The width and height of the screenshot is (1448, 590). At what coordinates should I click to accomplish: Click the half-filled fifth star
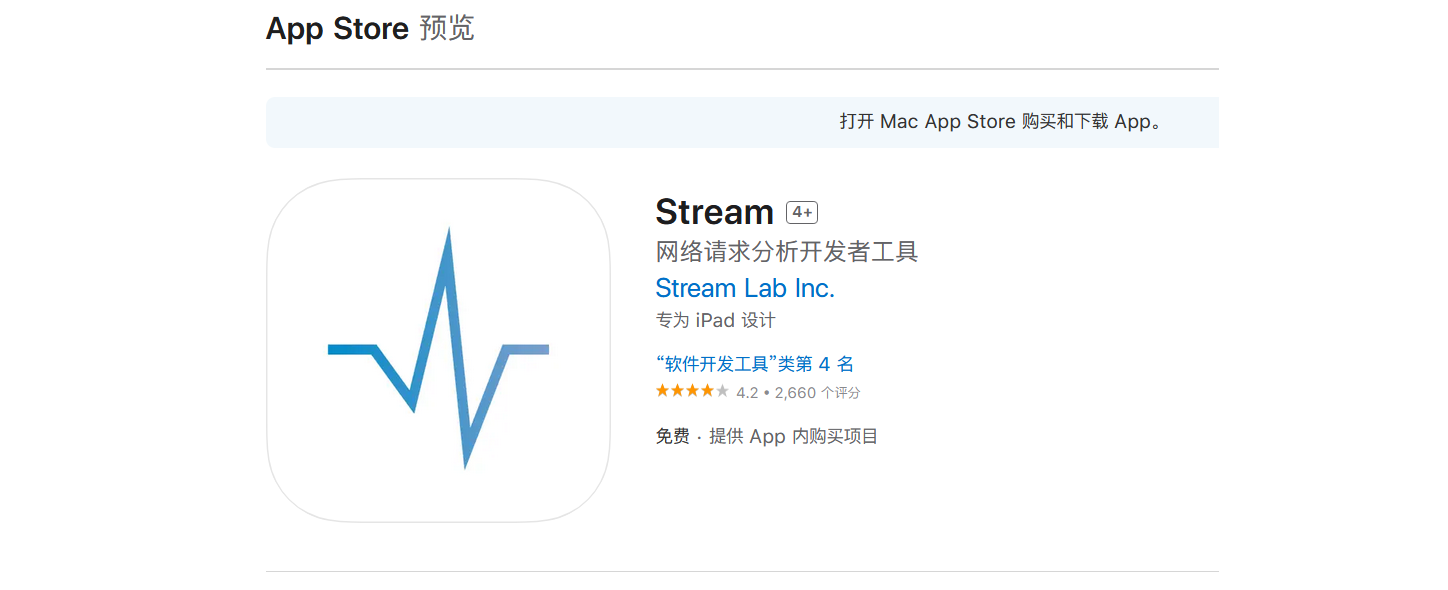722,391
